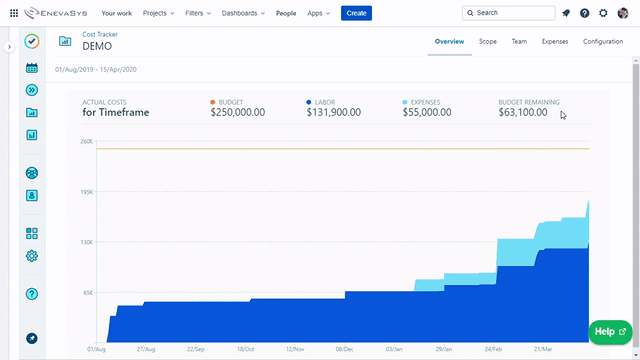This screenshot has height=360, width=640.
Task: Click the $250,000.00 budget value
Action: 238,112
